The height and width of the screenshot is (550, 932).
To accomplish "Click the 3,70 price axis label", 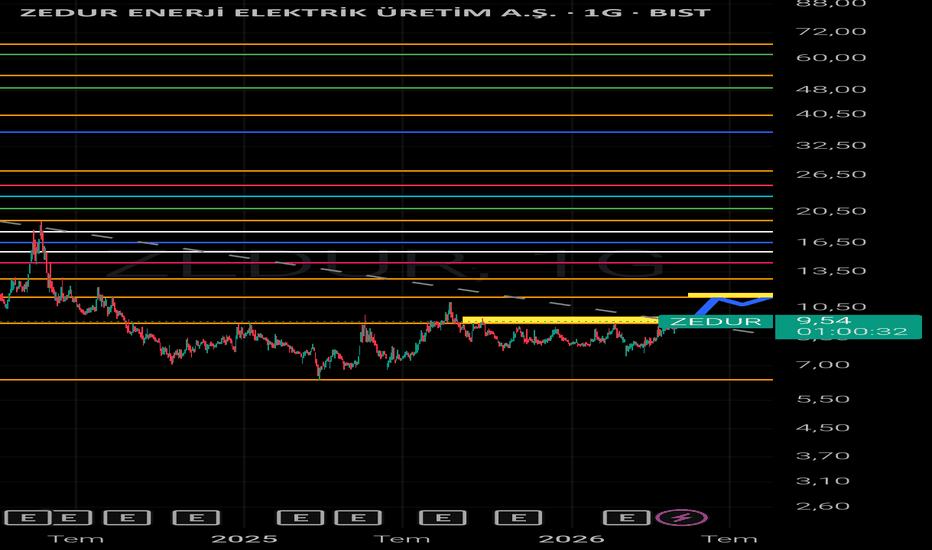I will pos(823,456).
